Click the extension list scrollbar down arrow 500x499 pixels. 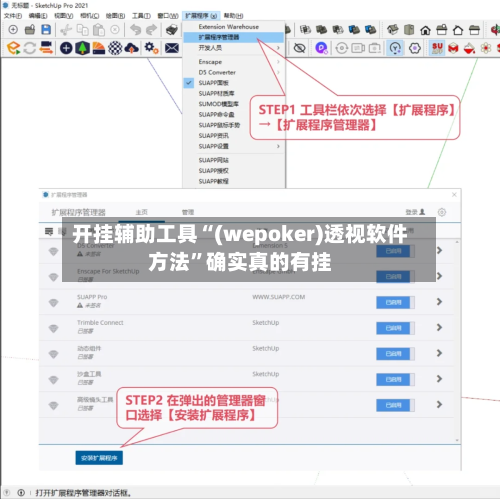(457, 440)
